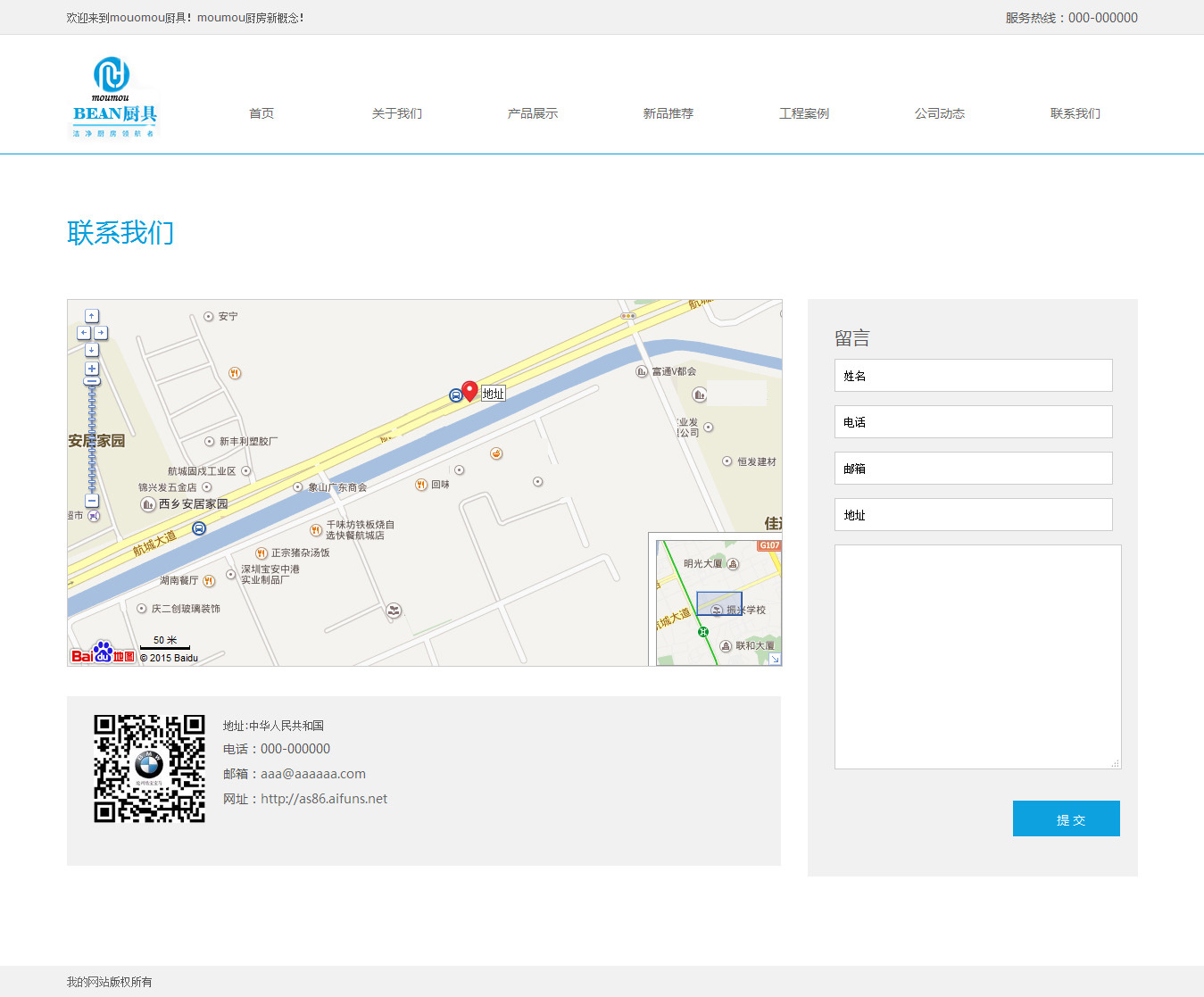The width and height of the screenshot is (1204, 997).
Task: Collapse the overview mini-map with corner arrow
Action: [x=775, y=659]
